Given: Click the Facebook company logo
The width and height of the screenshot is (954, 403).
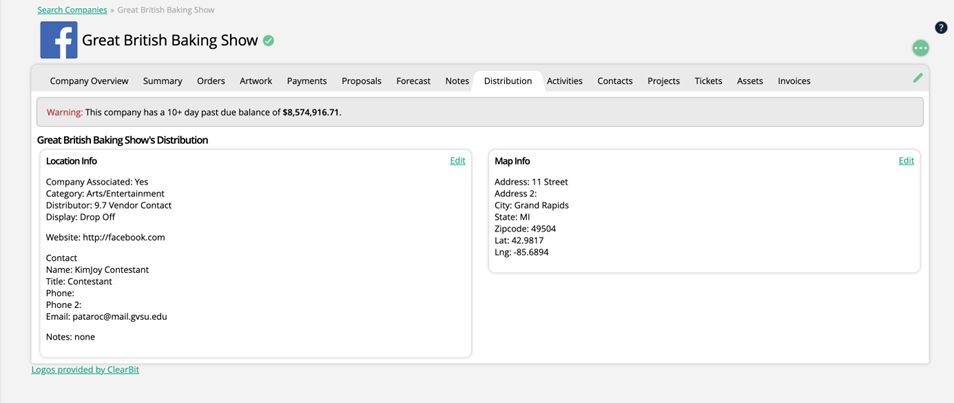Looking at the screenshot, I should pos(59,40).
